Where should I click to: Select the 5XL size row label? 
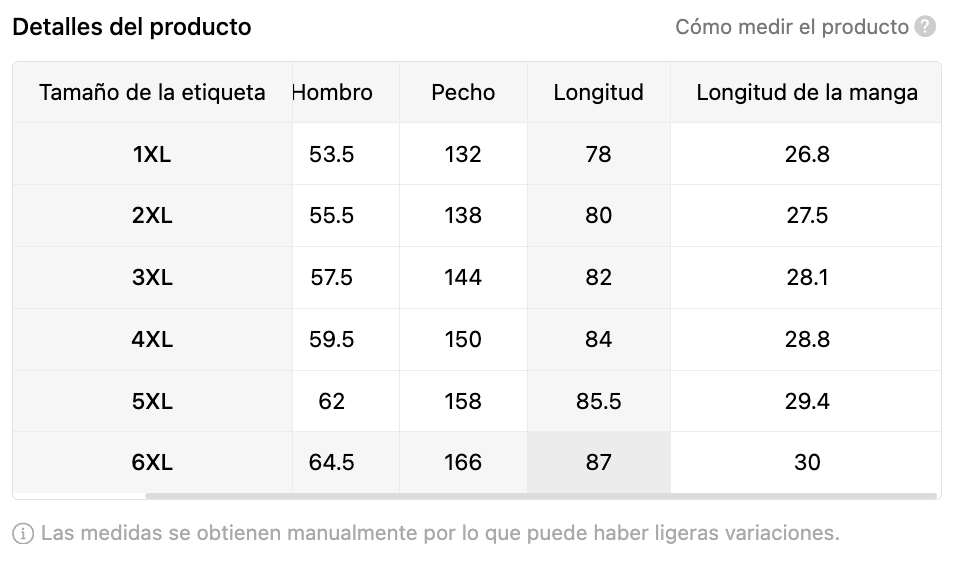click(x=152, y=402)
